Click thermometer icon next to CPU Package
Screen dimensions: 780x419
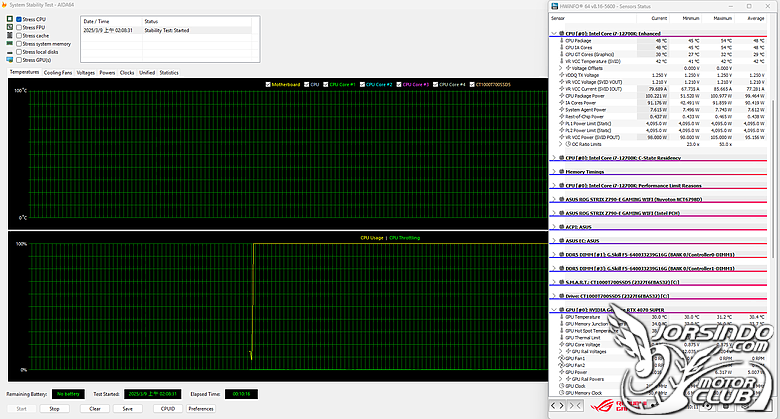point(562,41)
